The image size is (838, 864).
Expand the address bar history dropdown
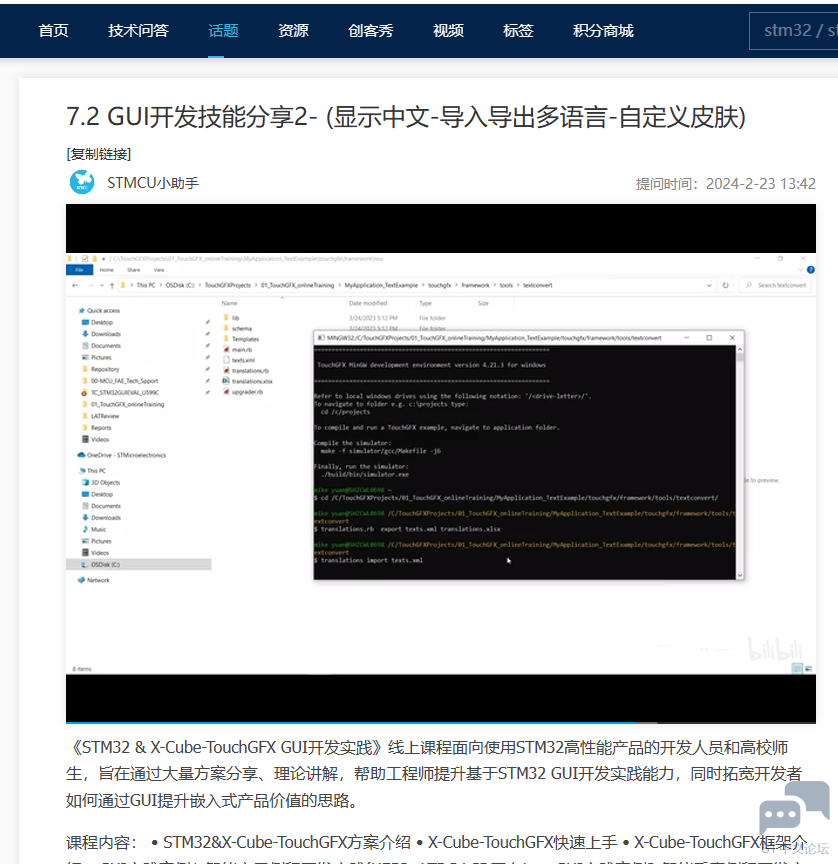[709, 285]
